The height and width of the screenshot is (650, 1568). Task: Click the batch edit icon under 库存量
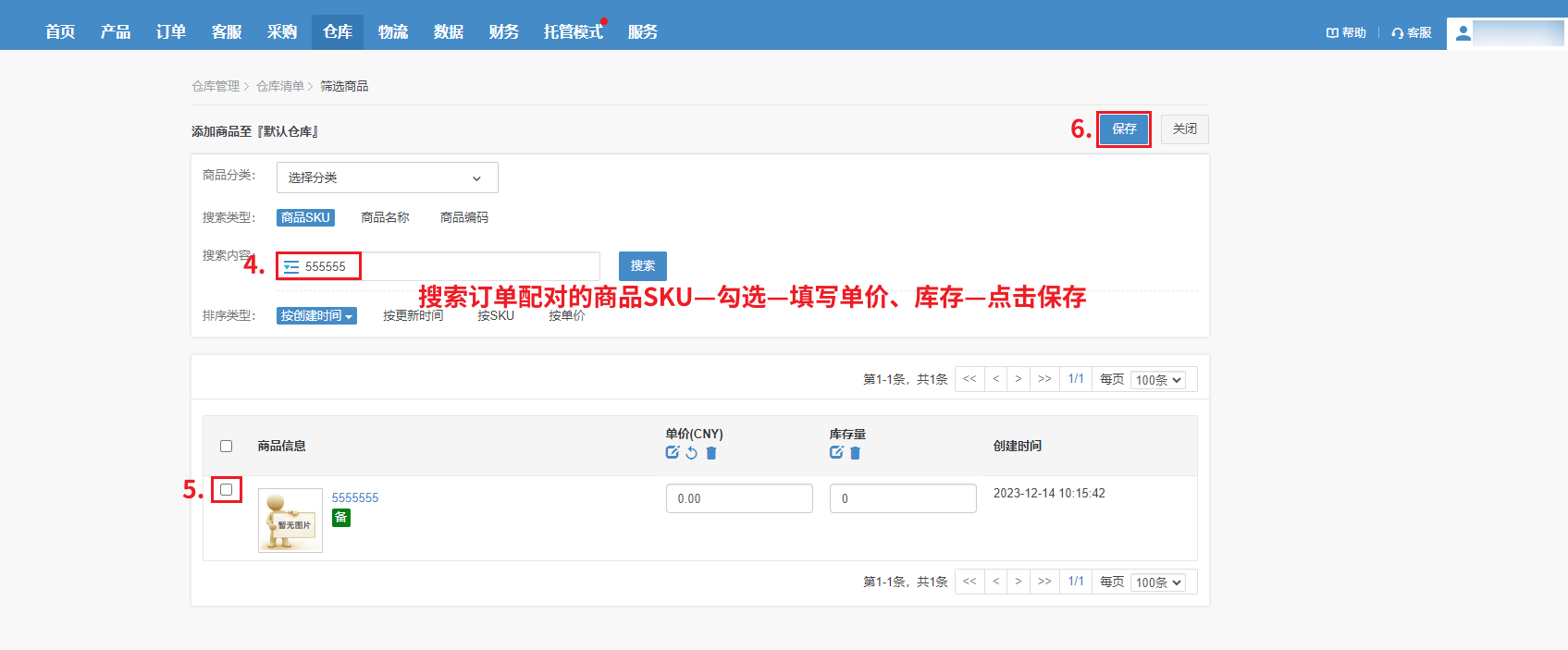(836, 452)
